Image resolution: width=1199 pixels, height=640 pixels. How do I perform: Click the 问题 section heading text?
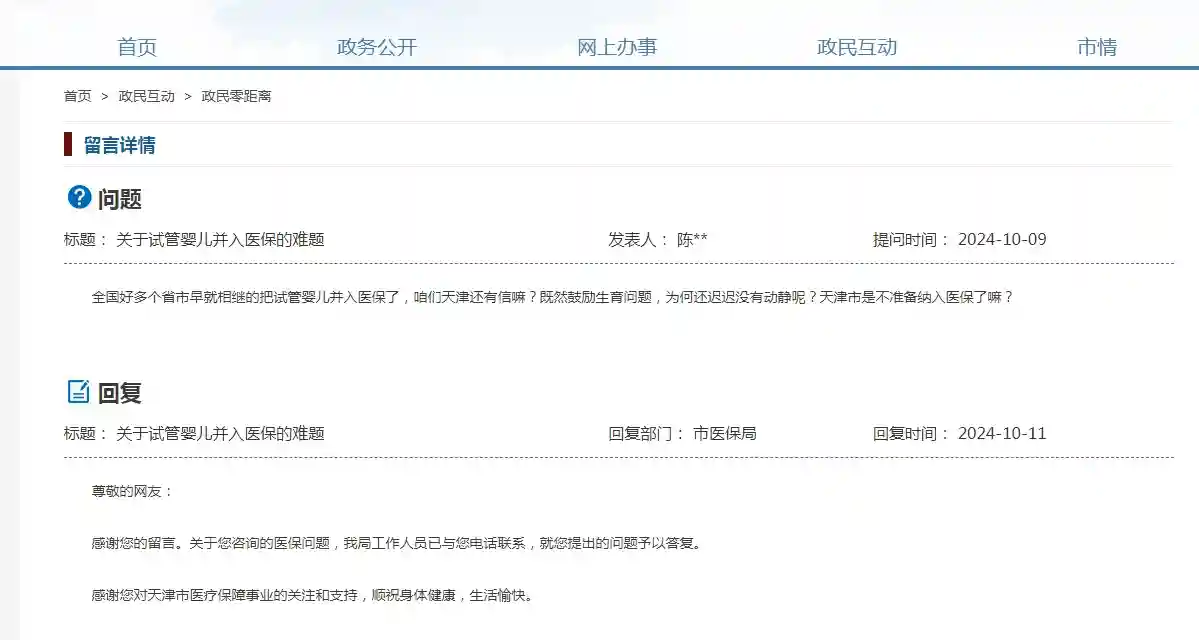[119, 199]
